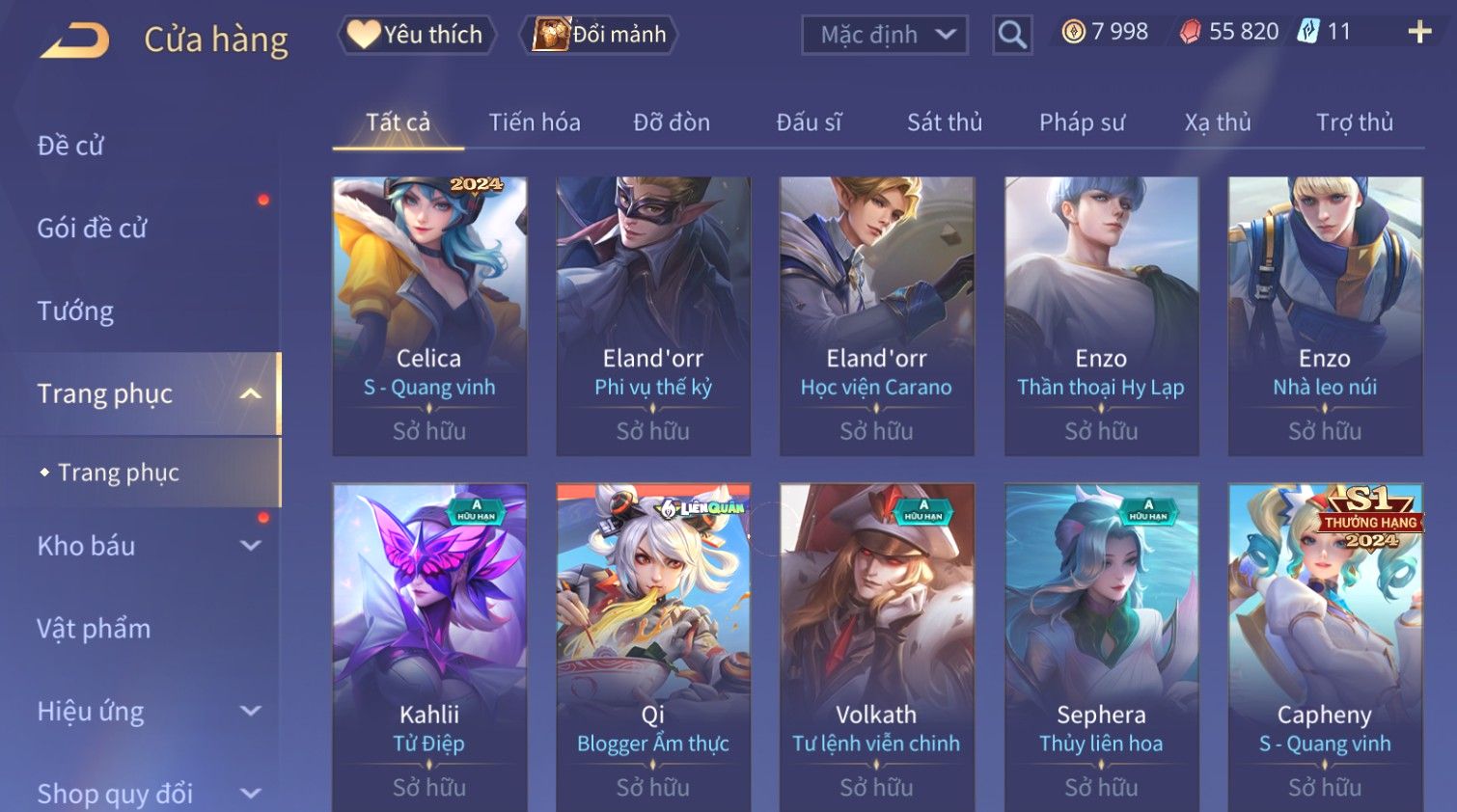Open Yêu thích heart favorites
1457x812 pixels.
[x=416, y=35]
